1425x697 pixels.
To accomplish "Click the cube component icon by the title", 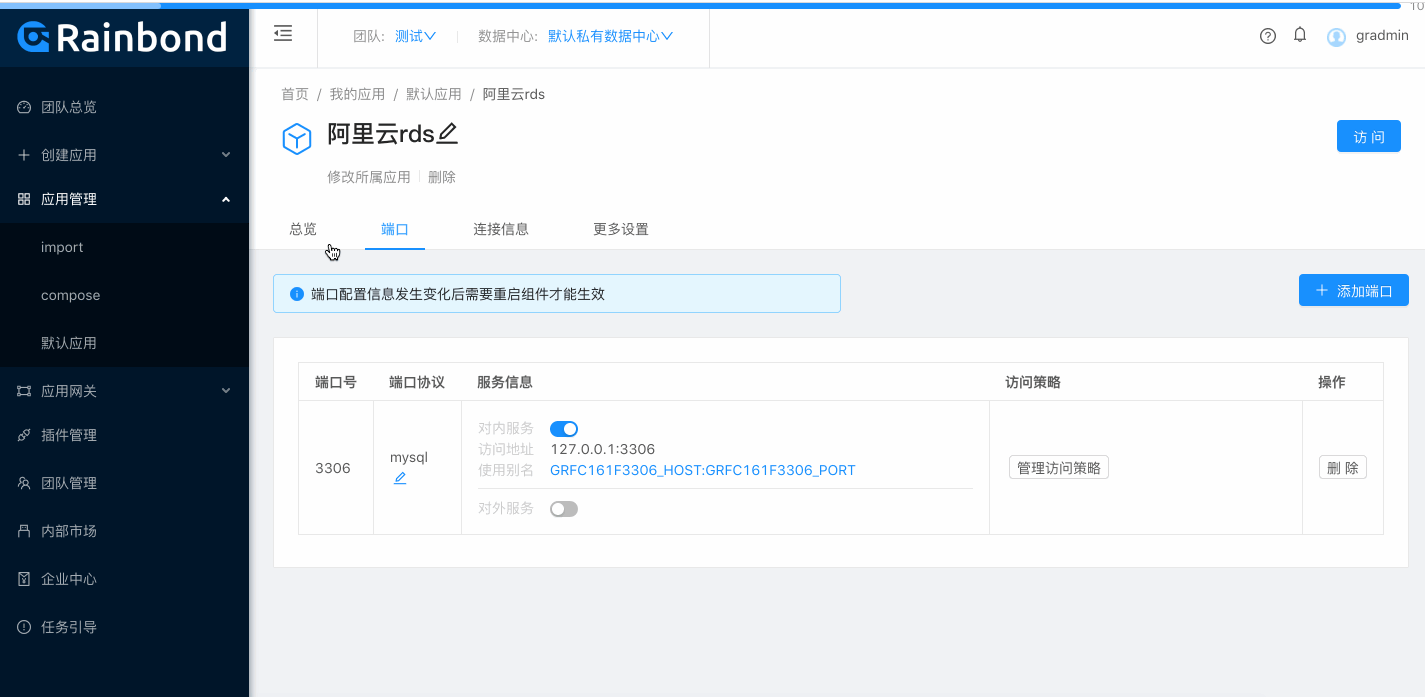I will coord(297,139).
